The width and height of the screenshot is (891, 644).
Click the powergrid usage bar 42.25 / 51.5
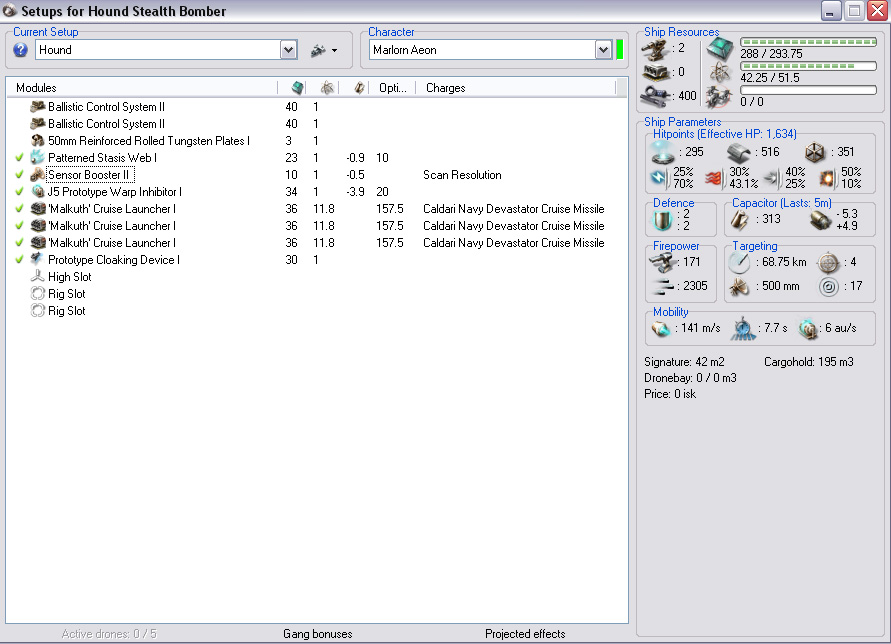click(808, 66)
